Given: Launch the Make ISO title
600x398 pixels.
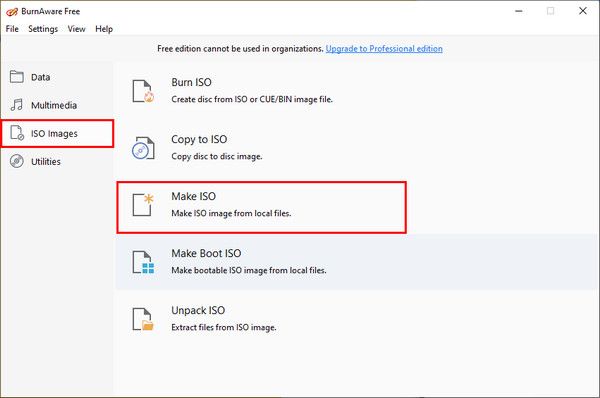Looking at the screenshot, I should click(x=193, y=196).
